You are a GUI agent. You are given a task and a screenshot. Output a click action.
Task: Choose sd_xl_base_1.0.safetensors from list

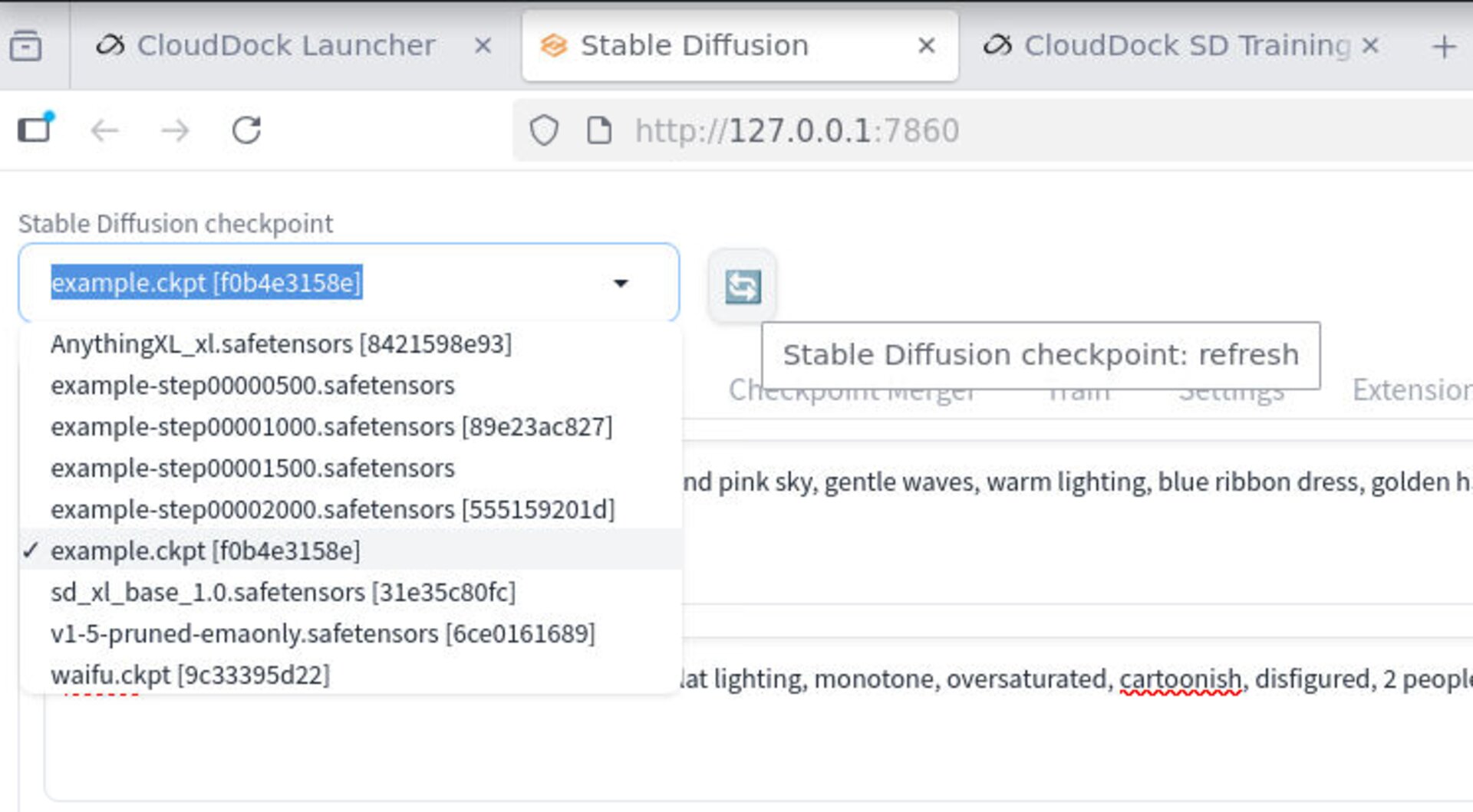click(x=283, y=593)
